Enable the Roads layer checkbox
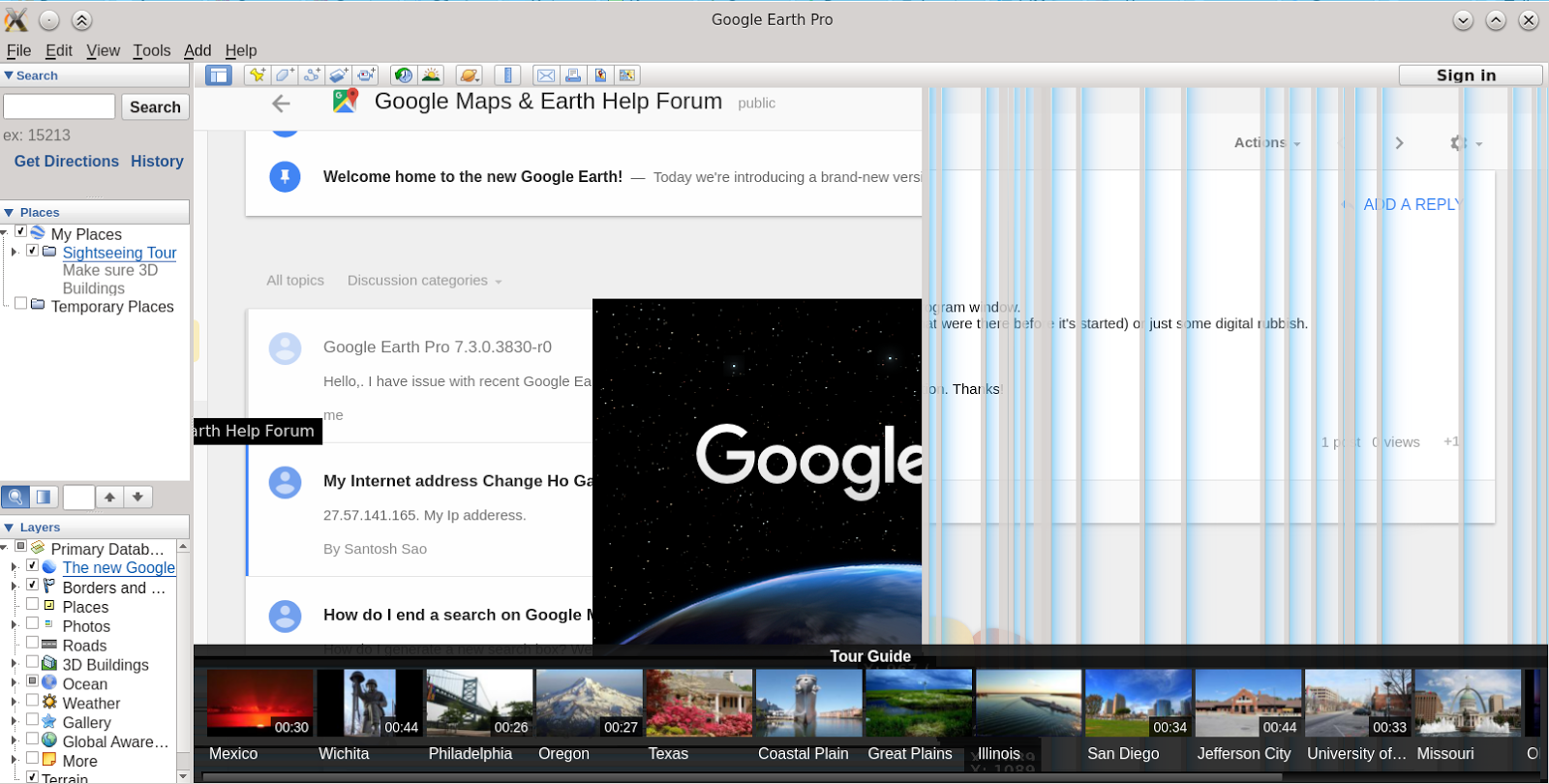 (32, 643)
